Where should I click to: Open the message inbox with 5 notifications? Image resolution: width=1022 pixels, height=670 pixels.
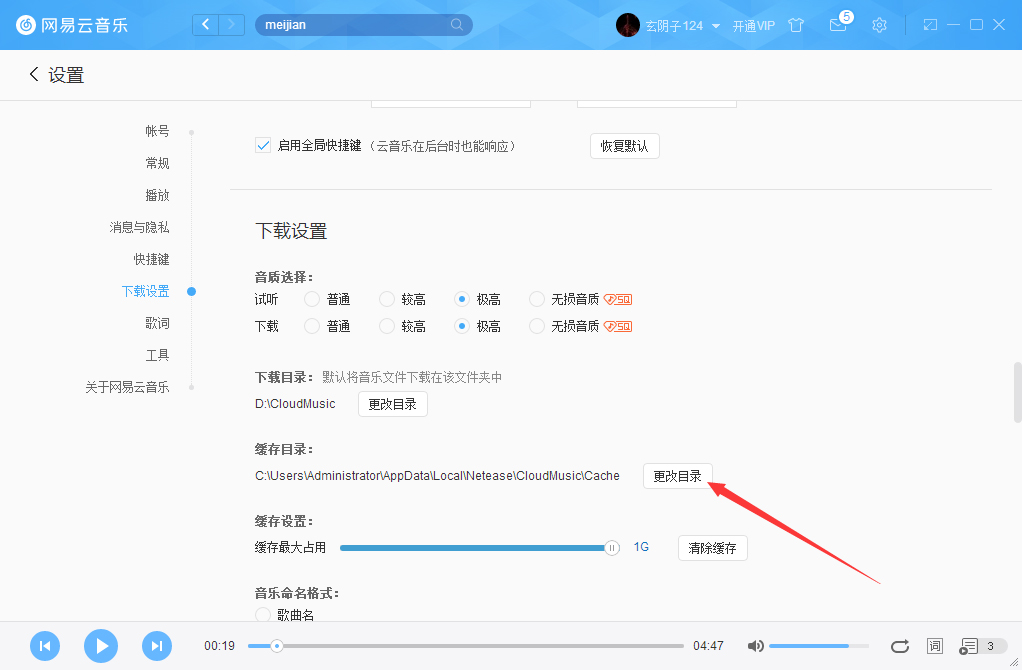(x=838, y=25)
